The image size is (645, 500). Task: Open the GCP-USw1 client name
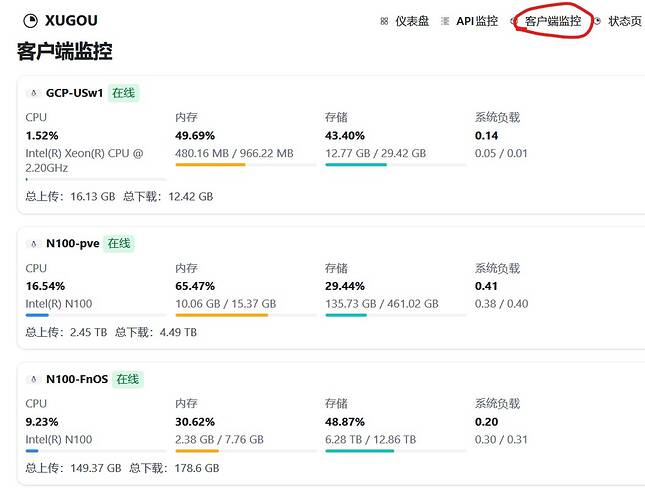pyautogui.click(x=74, y=93)
